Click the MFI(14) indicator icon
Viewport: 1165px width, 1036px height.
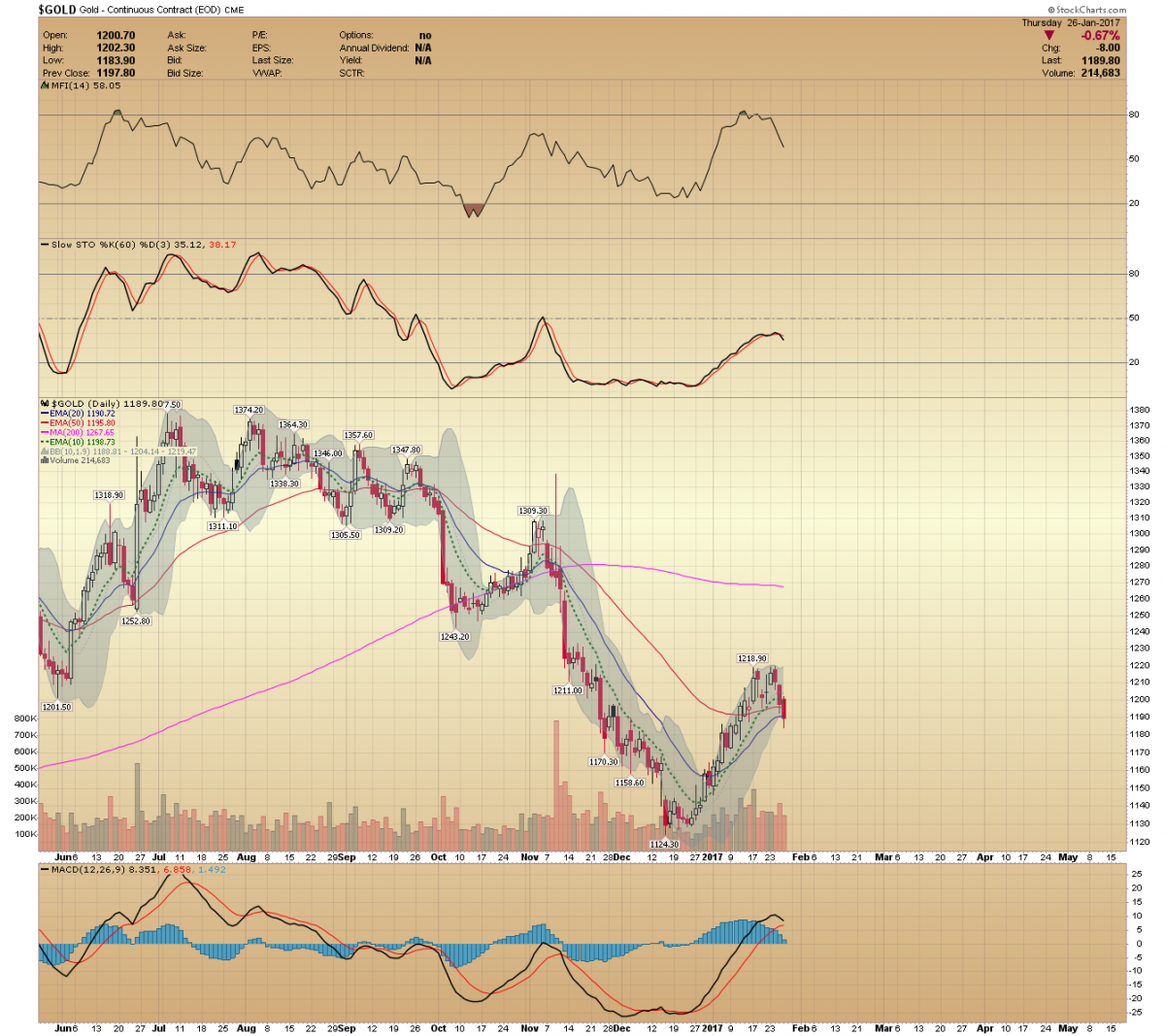pos(45,85)
